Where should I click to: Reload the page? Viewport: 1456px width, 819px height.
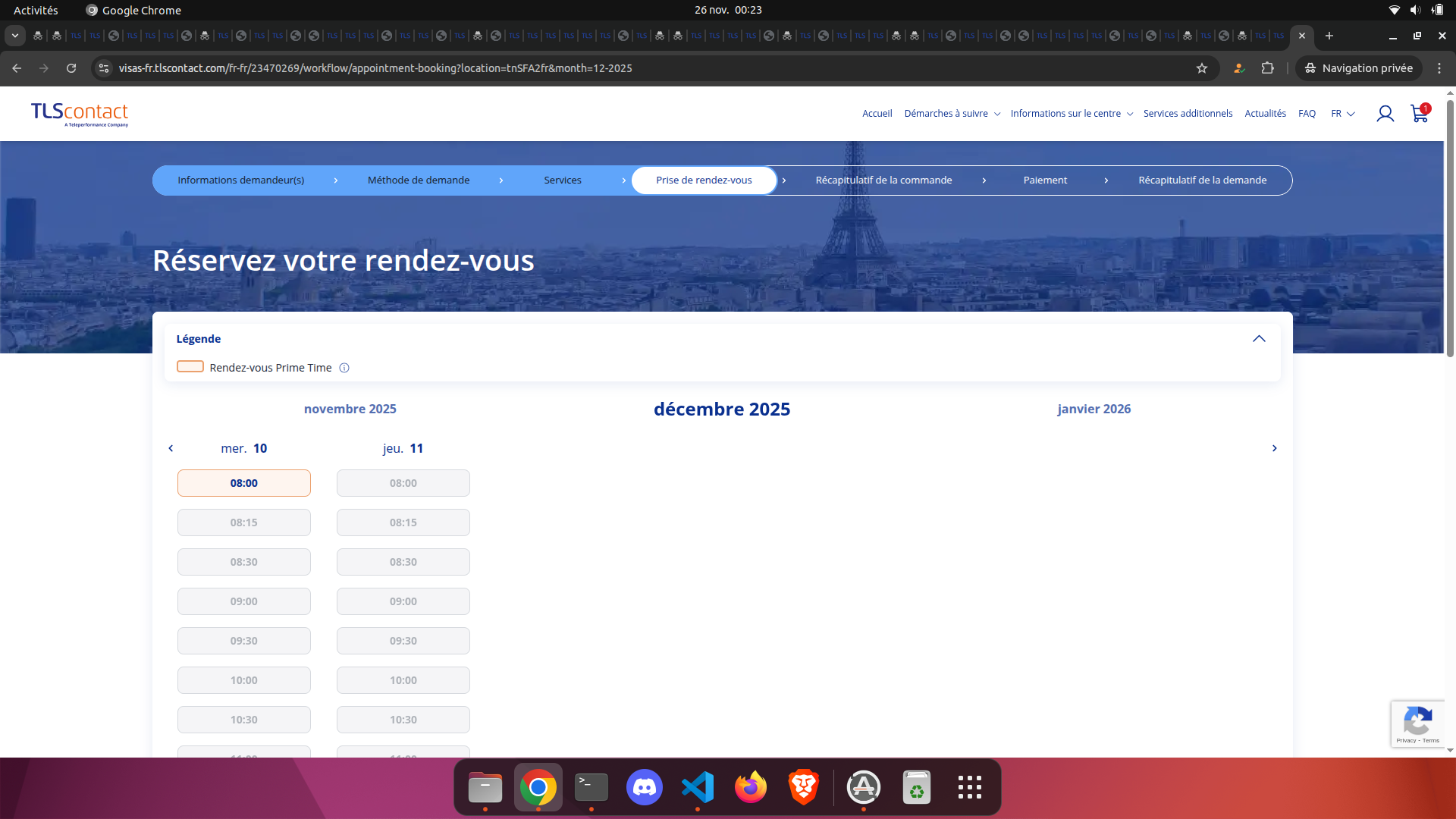tap(71, 68)
